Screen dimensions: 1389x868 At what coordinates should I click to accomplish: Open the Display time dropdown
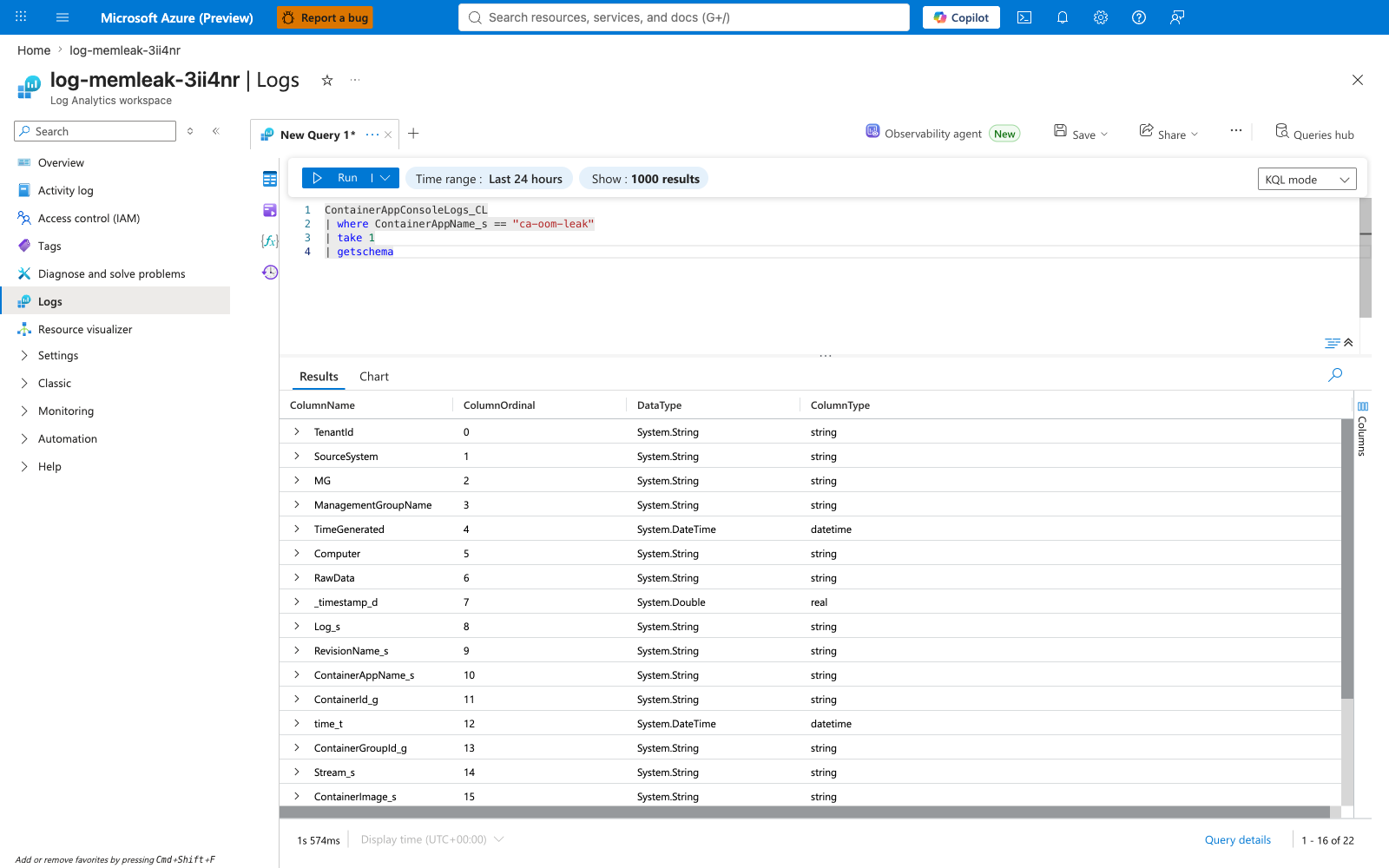[432, 839]
